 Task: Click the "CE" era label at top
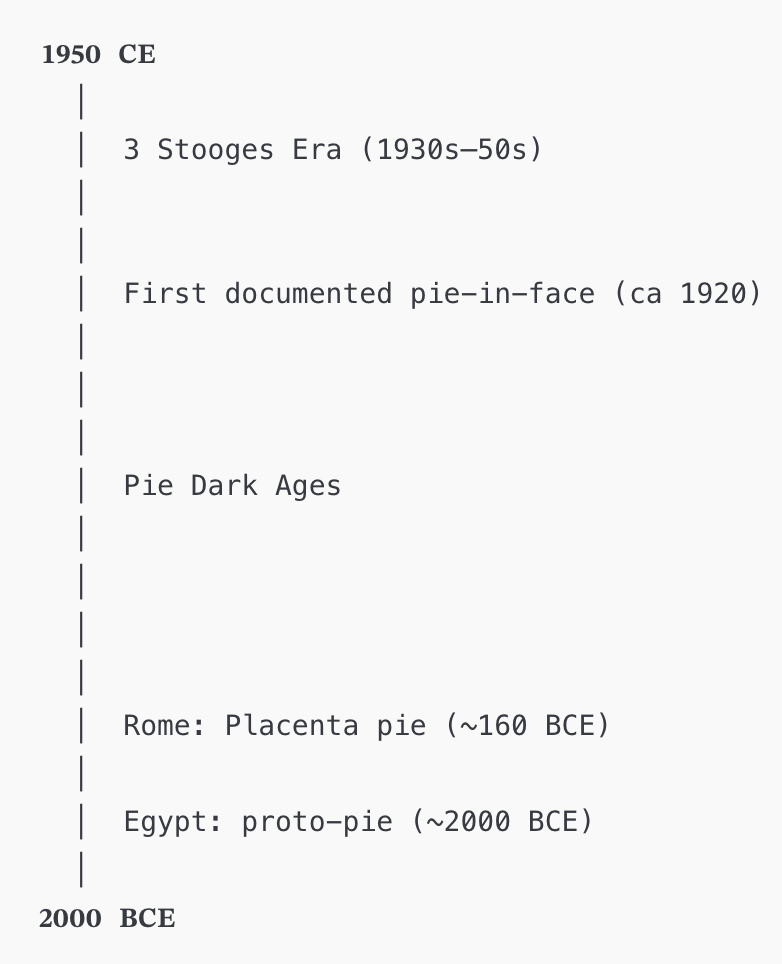point(137,54)
